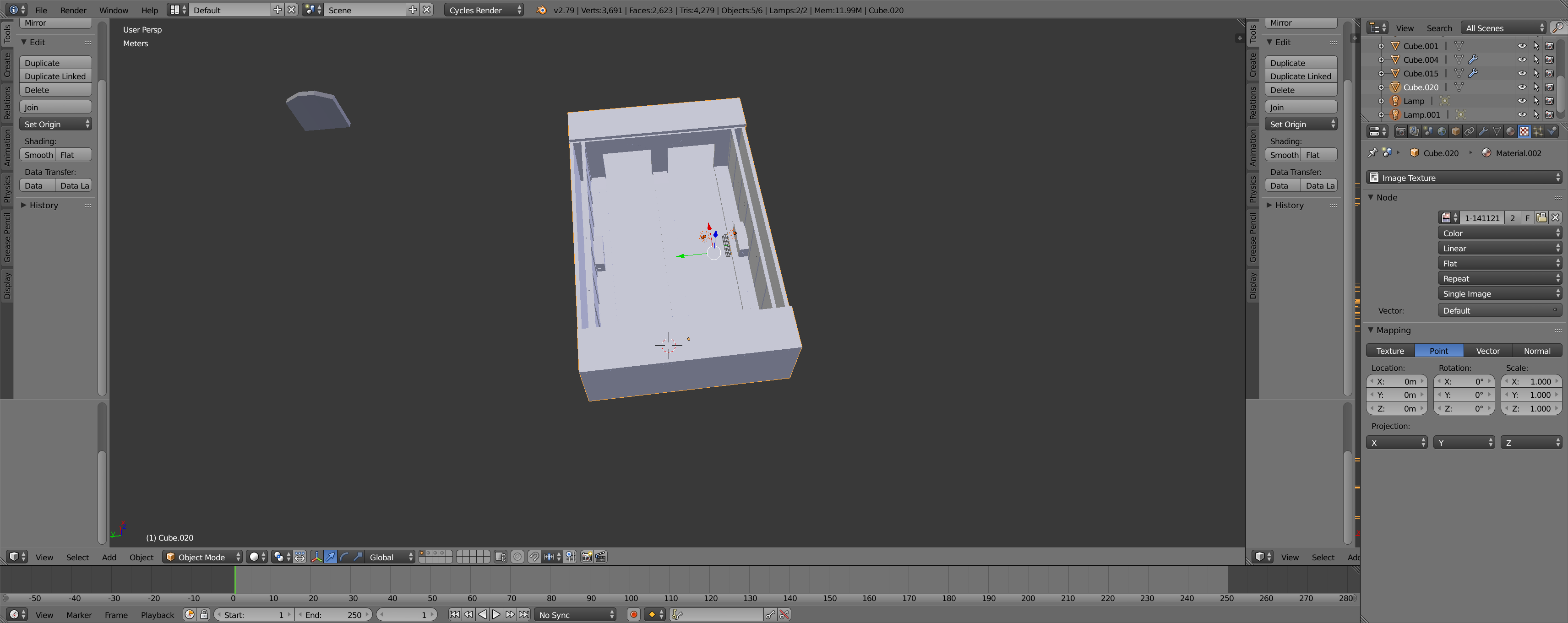The height and width of the screenshot is (623, 1568).
Task: Hide the Lamp.001 object with eye icon
Action: (x=1522, y=114)
